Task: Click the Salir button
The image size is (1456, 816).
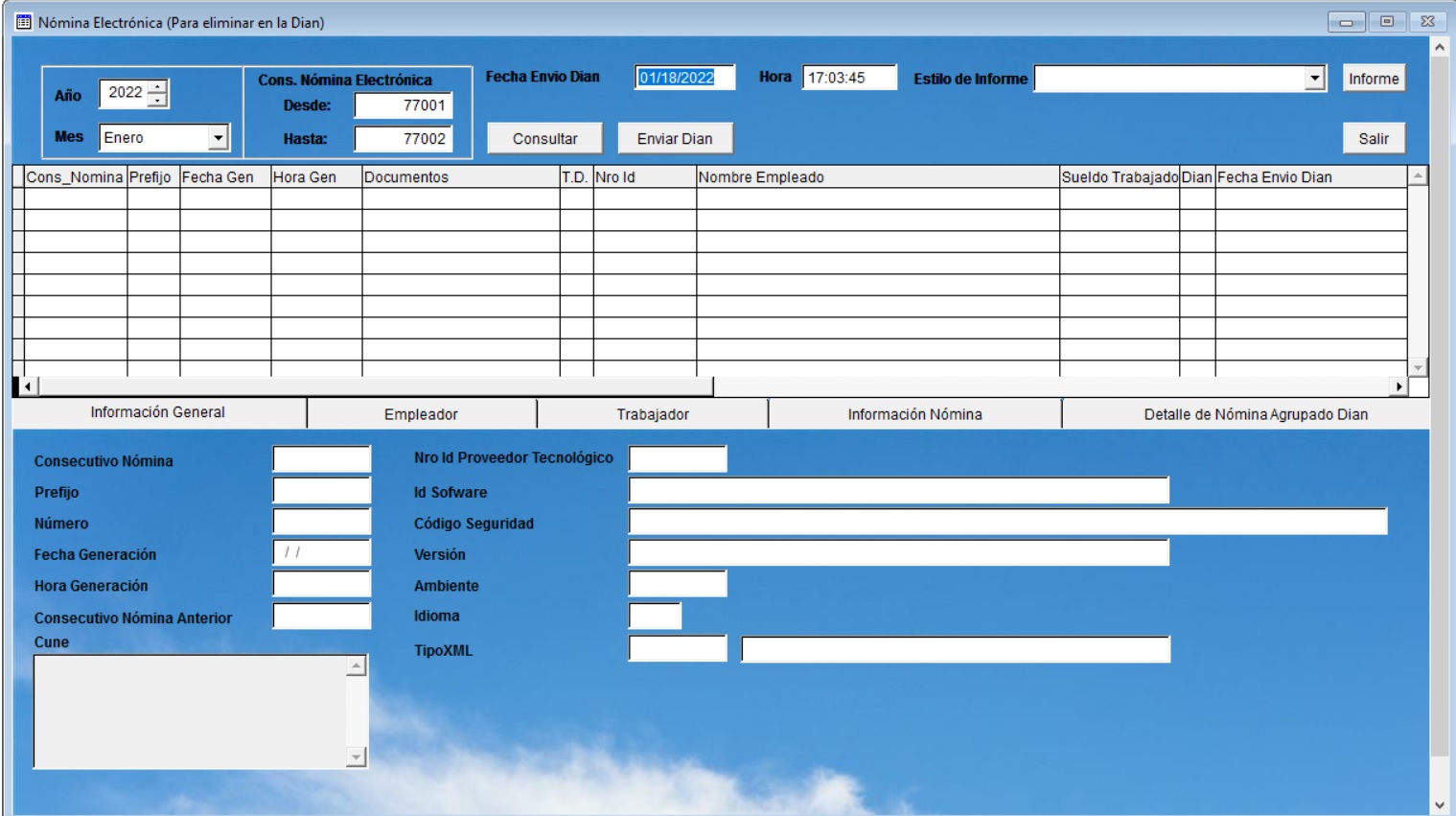Action: coord(1374,138)
